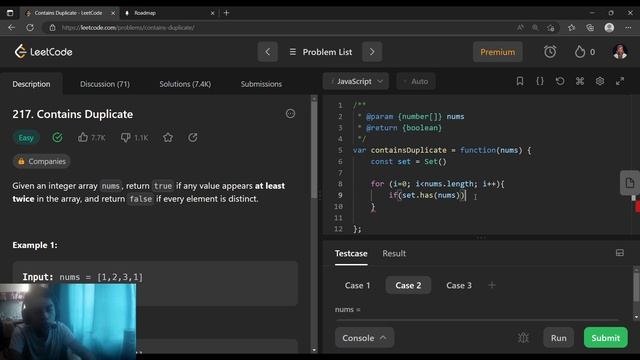Click the address bar URL
The image size is (640, 360).
(x=128, y=27)
